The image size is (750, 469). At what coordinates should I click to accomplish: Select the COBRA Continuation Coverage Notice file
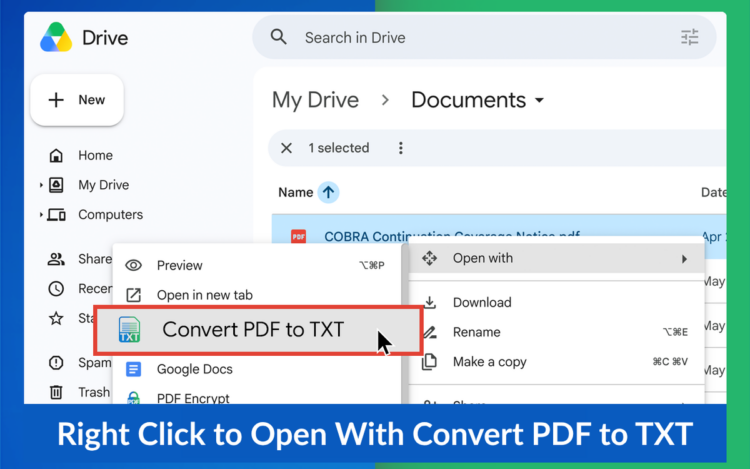452,235
